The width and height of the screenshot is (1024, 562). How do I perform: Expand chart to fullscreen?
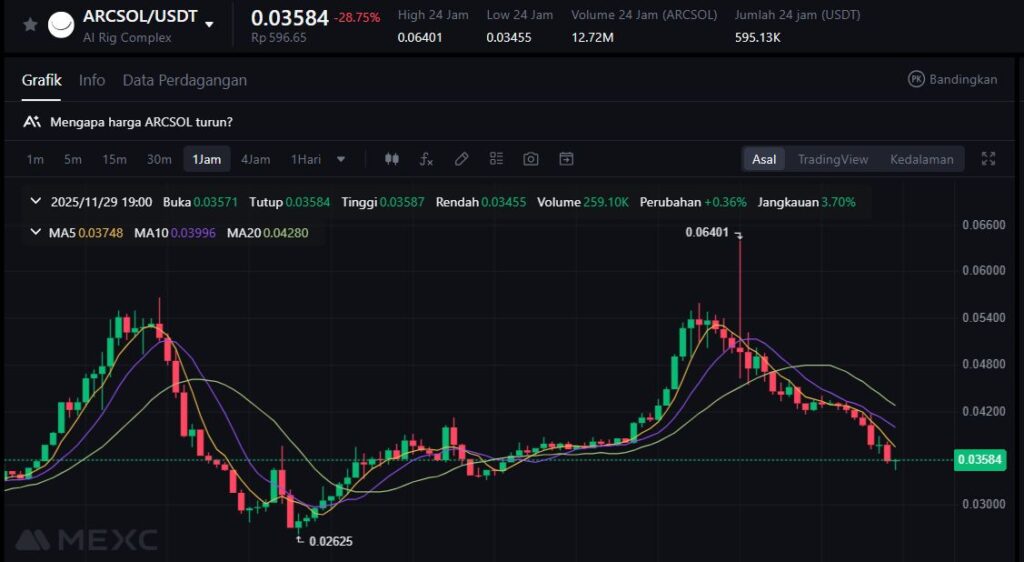988,159
